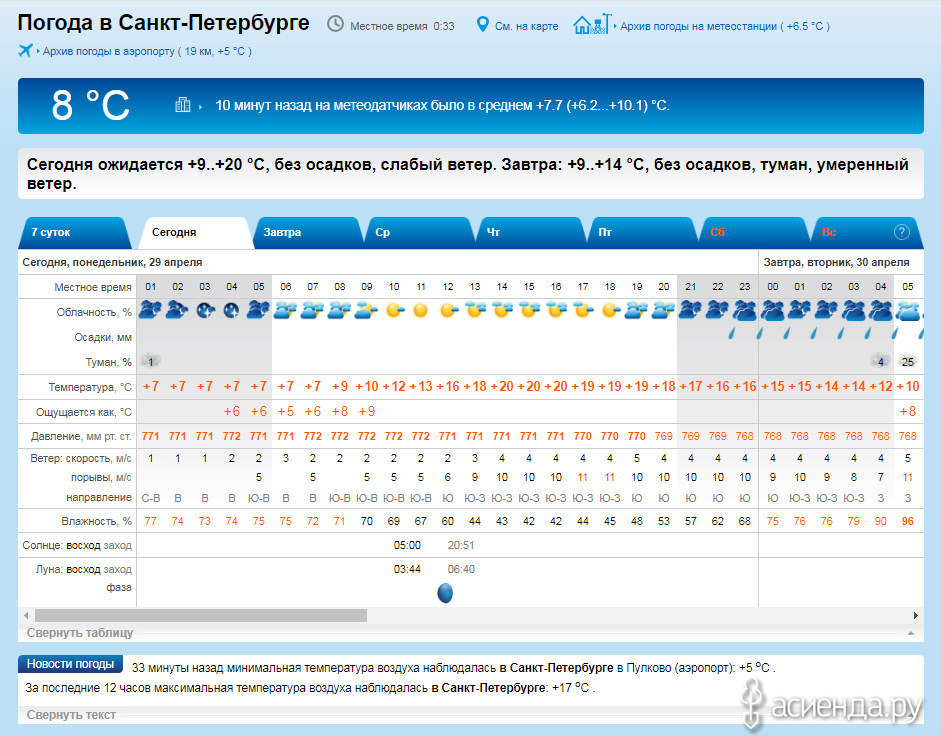941x735 pixels.
Task: Open the Сб forecast tab
Action: tap(754, 233)
